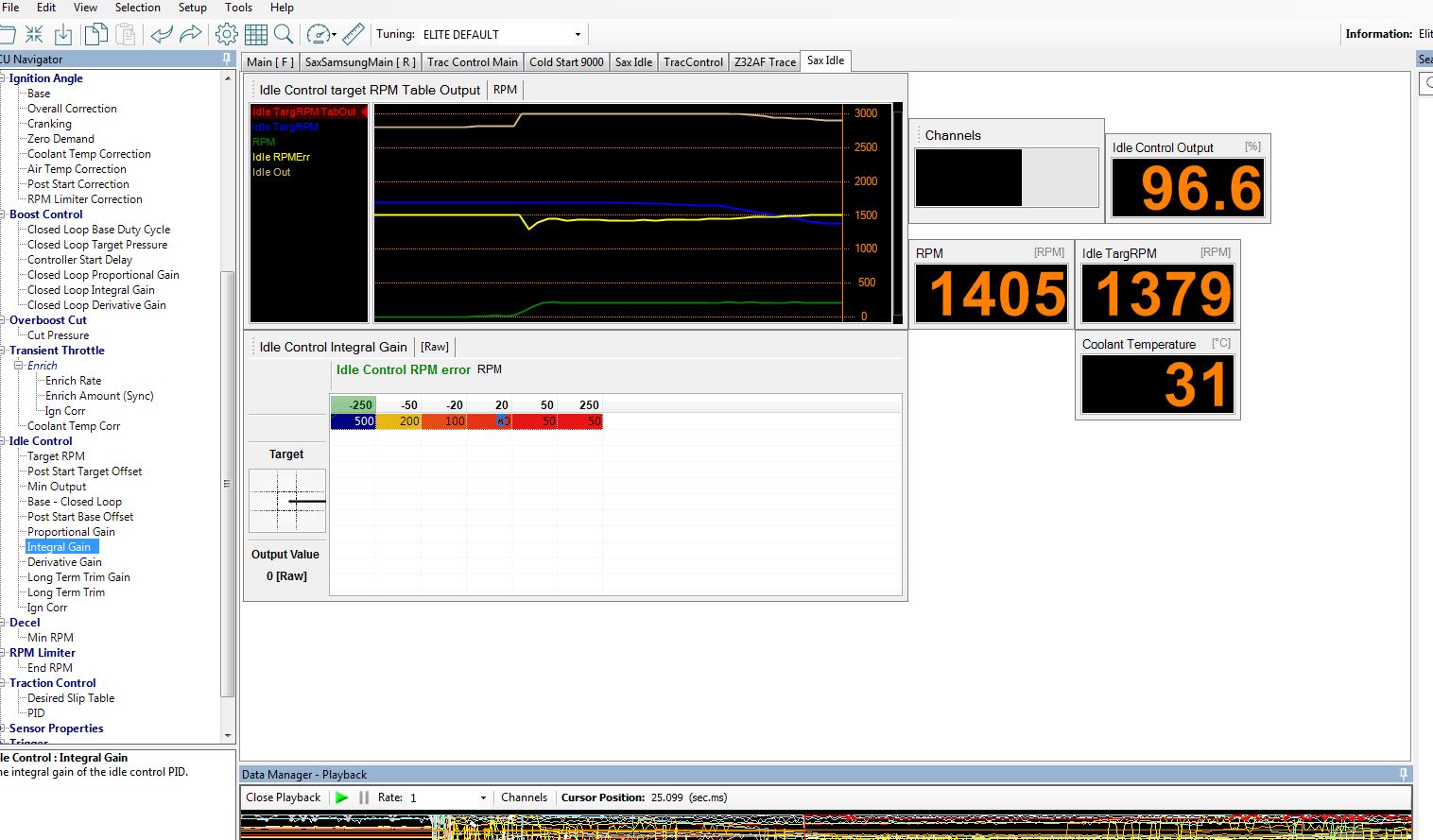The image size is (1433, 840).
Task: Click the Close Playback button
Action: pyautogui.click(x=284, y=797)
